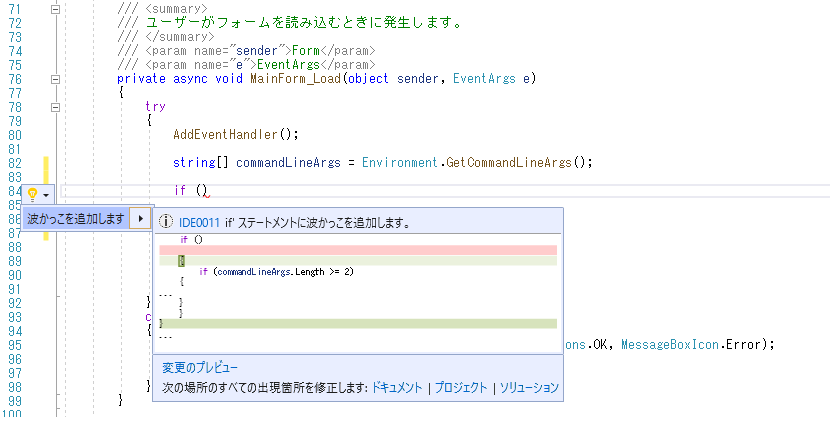Select 波かっこを追加します quick action
The height and width of the screenshot is (430, 830).
pyautogui.click(x=76, y=218)
